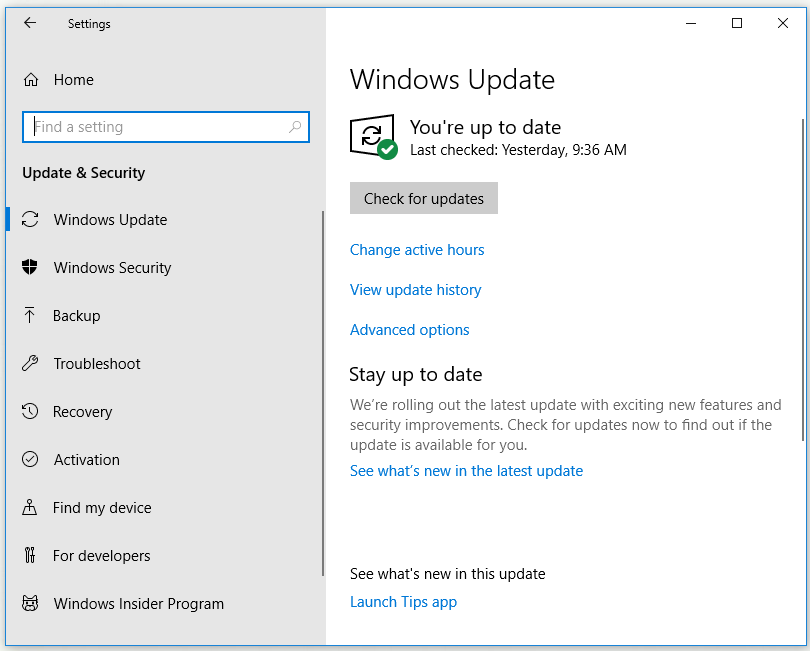This screenshot has height=651, width=810.
Task: Click the sidebar navigation scrollbar
Action: click(x=323, y=393)
